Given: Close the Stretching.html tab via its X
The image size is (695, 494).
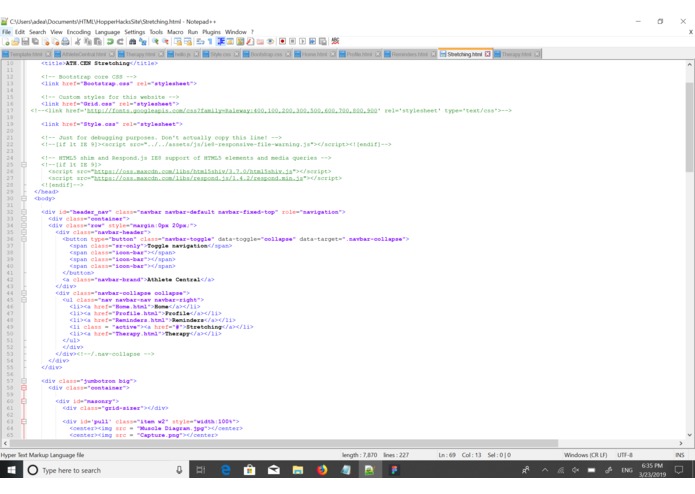Looking at the screenshot, I should (488, 54).
